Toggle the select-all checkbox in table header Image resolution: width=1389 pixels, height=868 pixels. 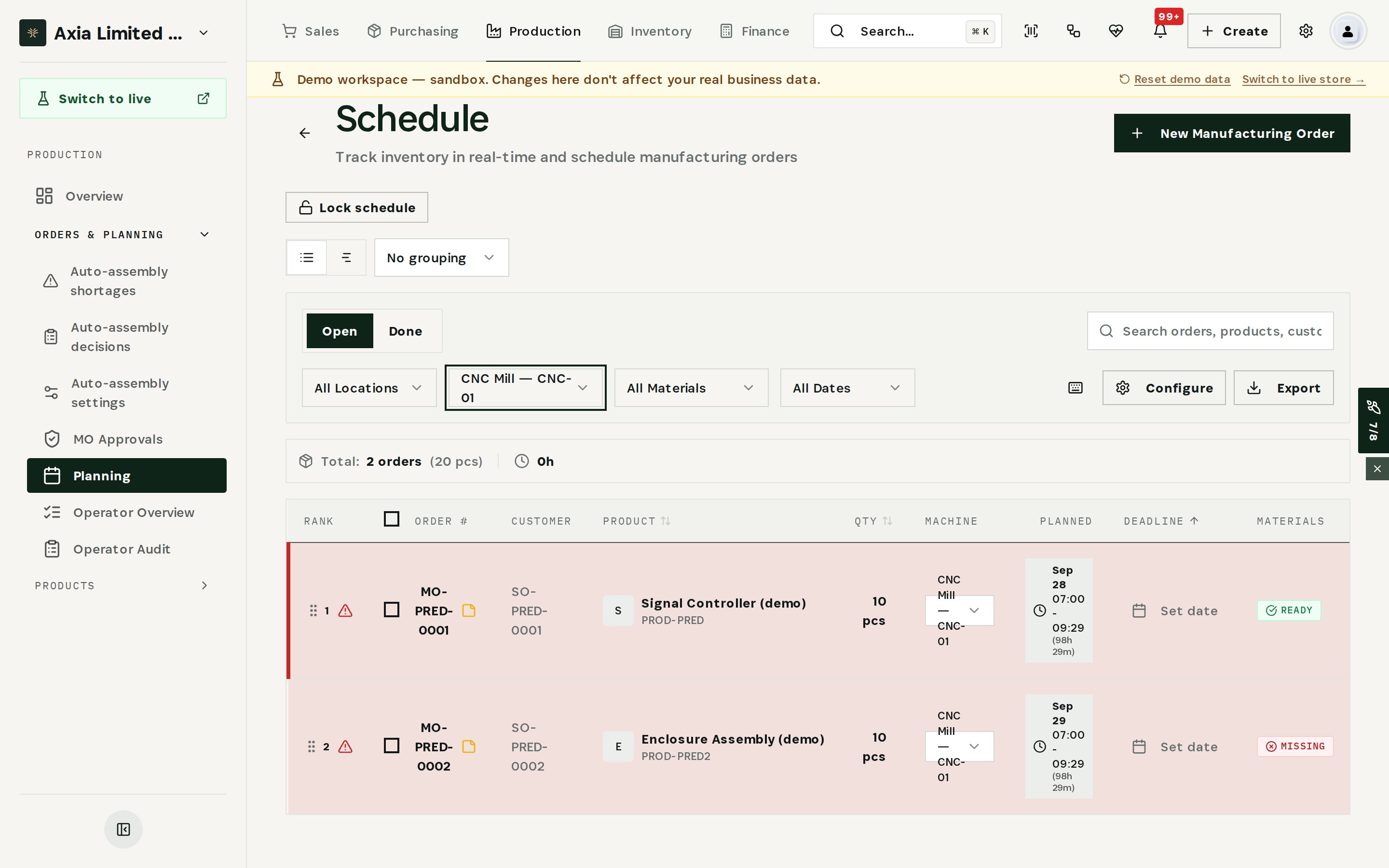(x=392, y=519)
